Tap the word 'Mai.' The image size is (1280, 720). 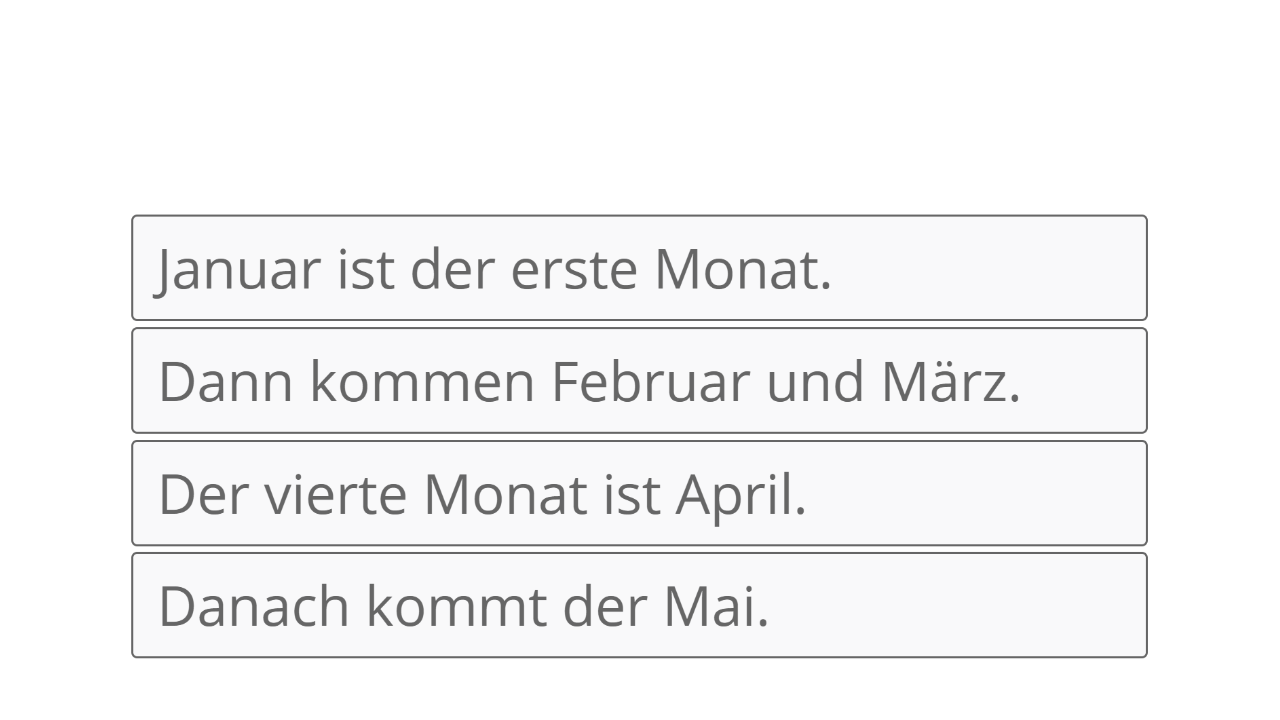point(716,606)
